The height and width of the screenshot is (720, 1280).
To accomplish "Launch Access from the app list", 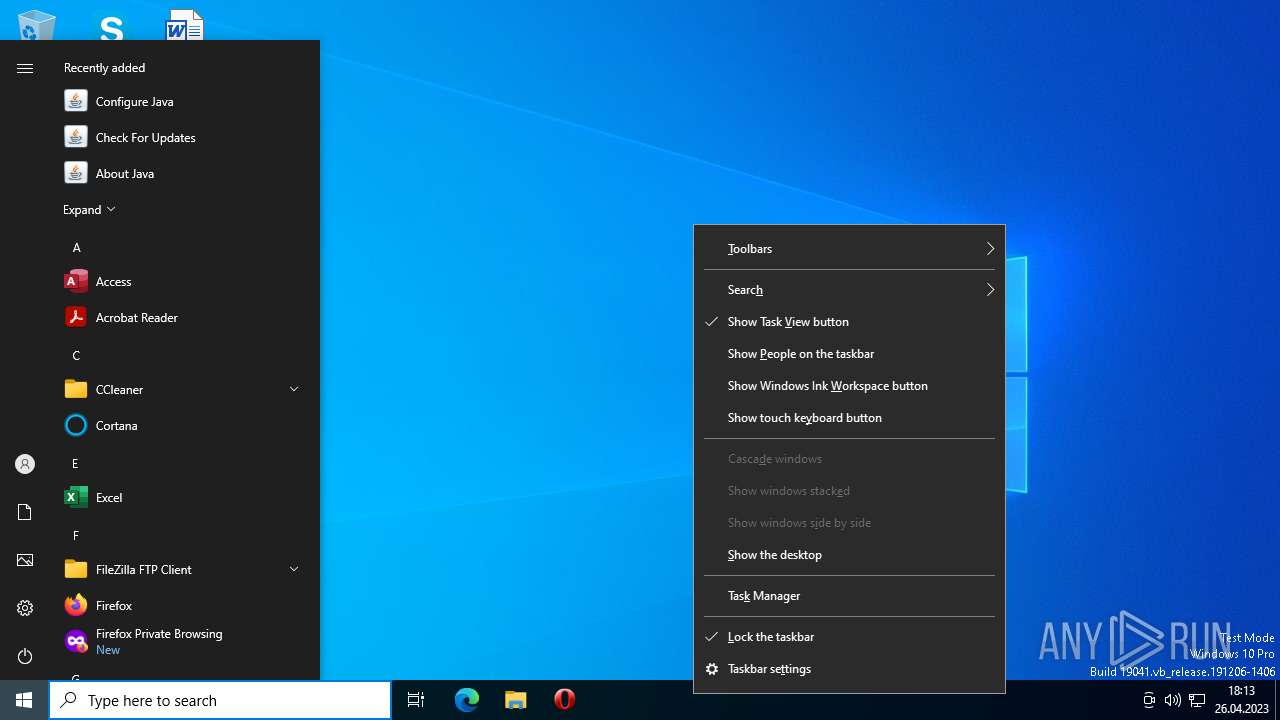I will click(182, 281).
